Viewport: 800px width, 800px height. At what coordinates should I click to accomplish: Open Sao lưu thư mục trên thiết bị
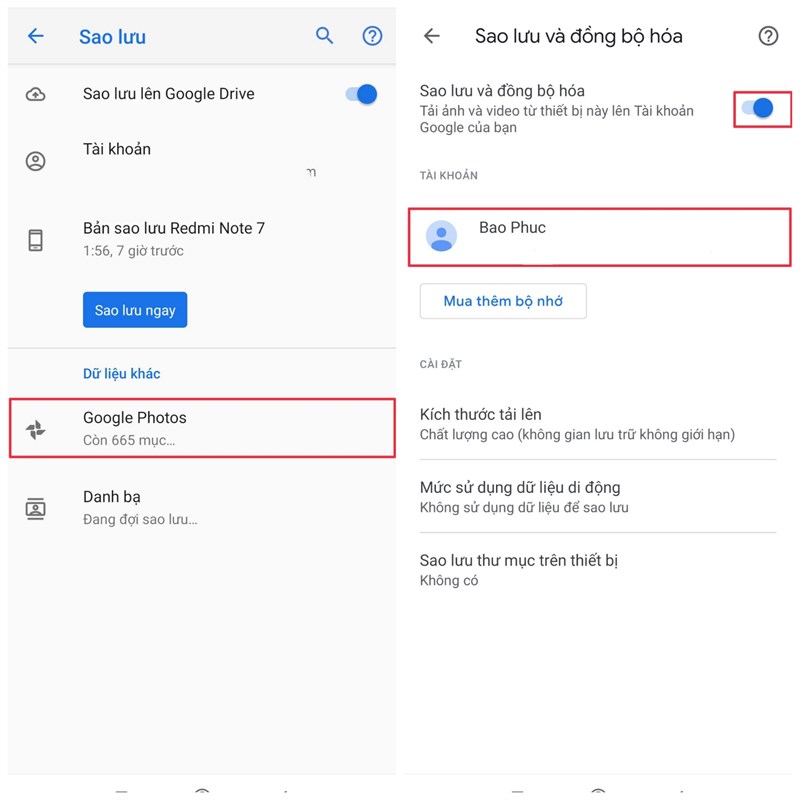pyautogui.click(x=598, y=570)
